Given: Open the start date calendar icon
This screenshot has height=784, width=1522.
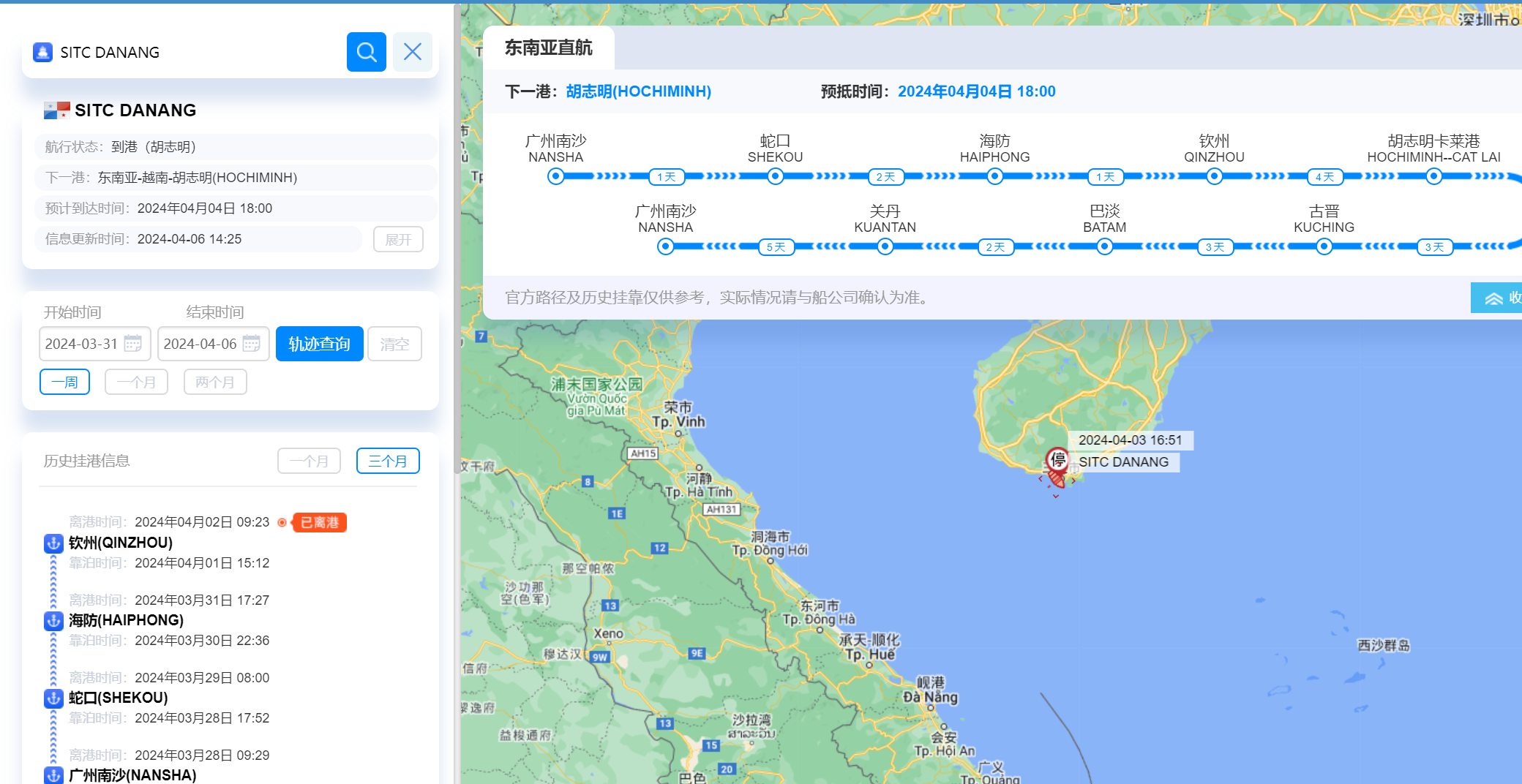Looking at the screenshot, I should [x=133, y=344].
